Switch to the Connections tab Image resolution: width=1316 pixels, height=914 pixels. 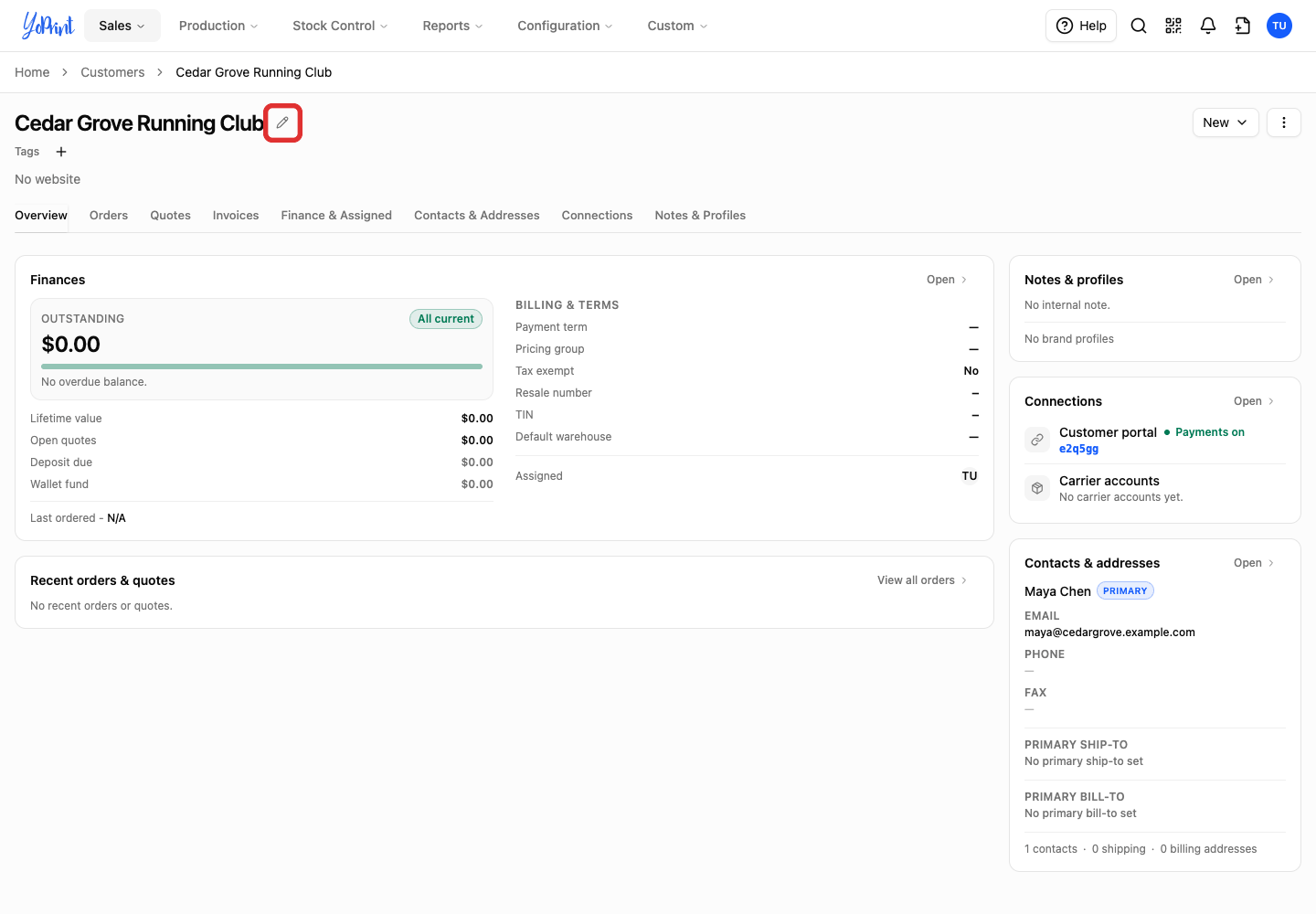point(597,215)
